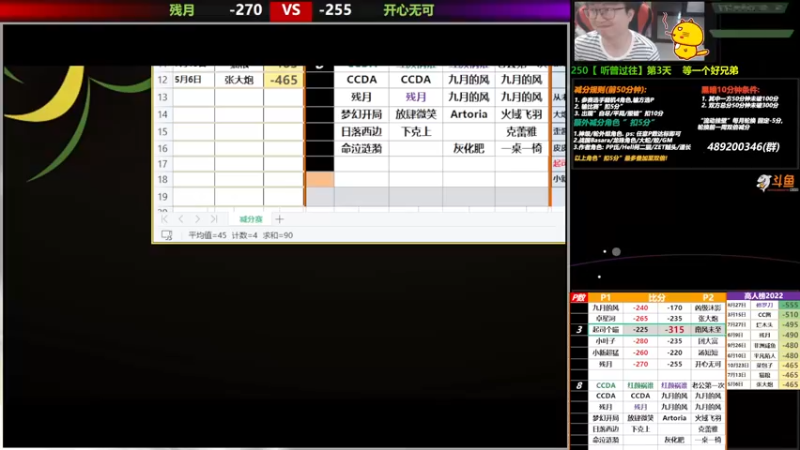Click the highlighted -315 score in overlay row 3
The width and height of the screenshot is (800, 450).
click(674, 330)
